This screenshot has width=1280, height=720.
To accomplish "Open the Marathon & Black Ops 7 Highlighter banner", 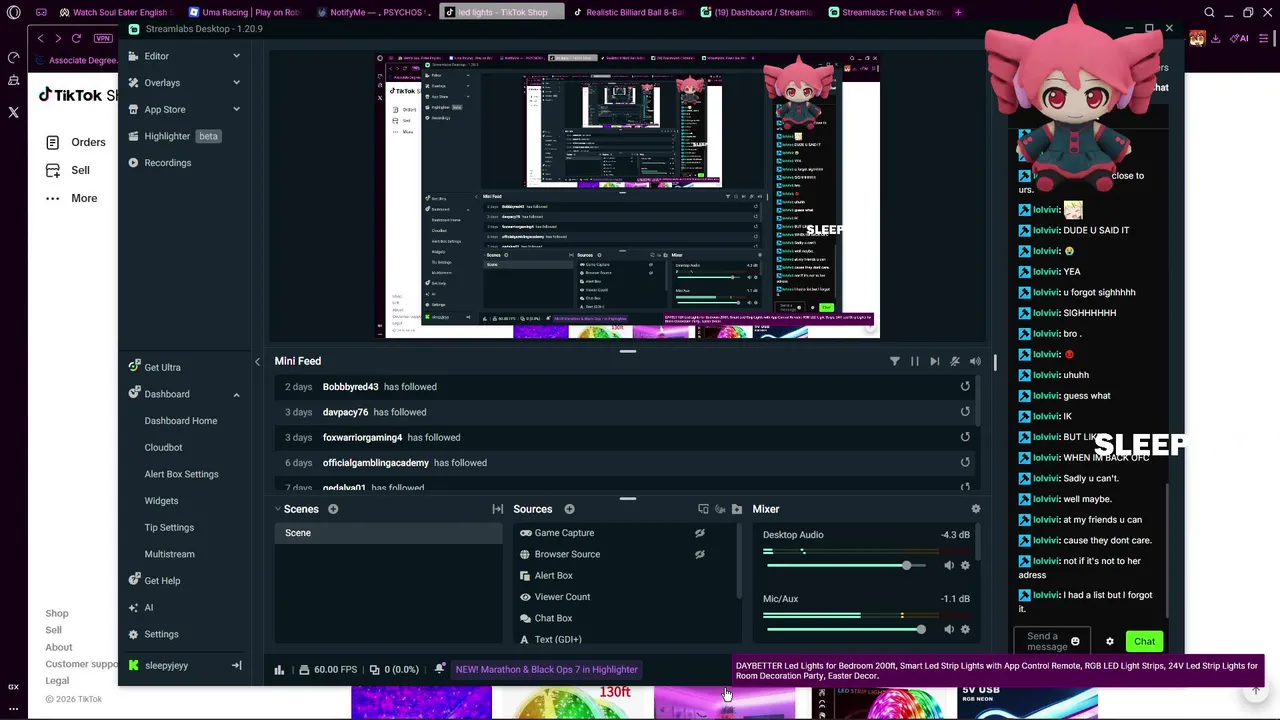I will 546,669.
